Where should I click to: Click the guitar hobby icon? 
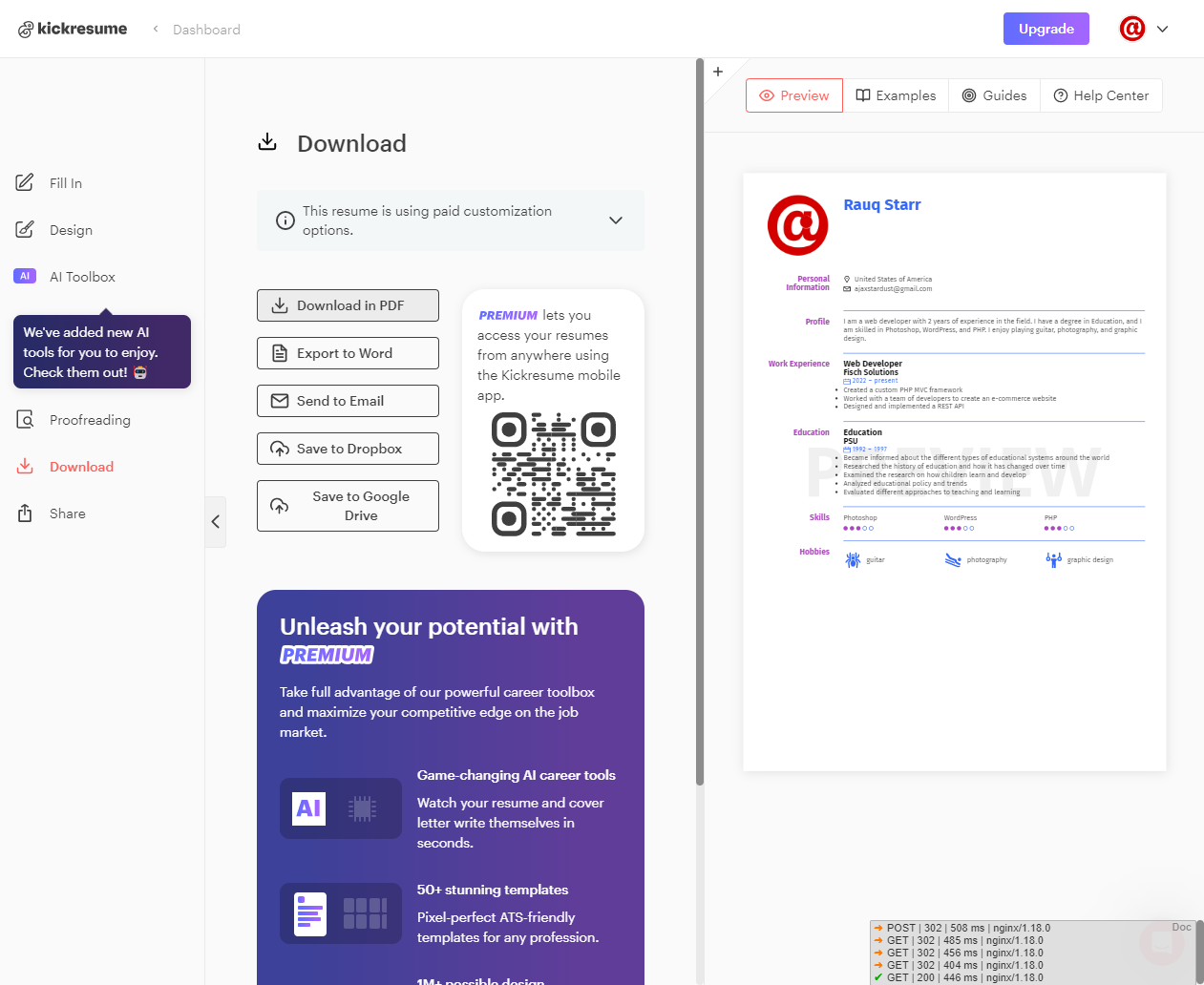[853, 560]
